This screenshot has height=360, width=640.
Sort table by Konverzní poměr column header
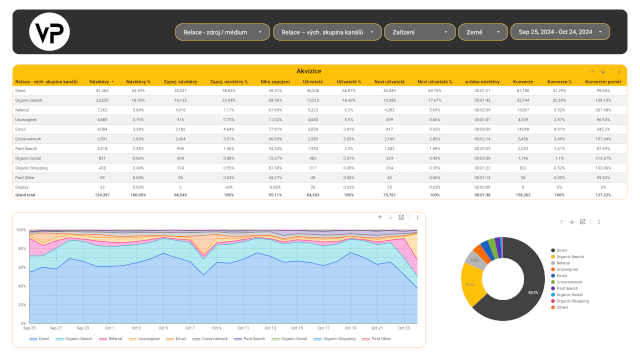pos(603,82)
